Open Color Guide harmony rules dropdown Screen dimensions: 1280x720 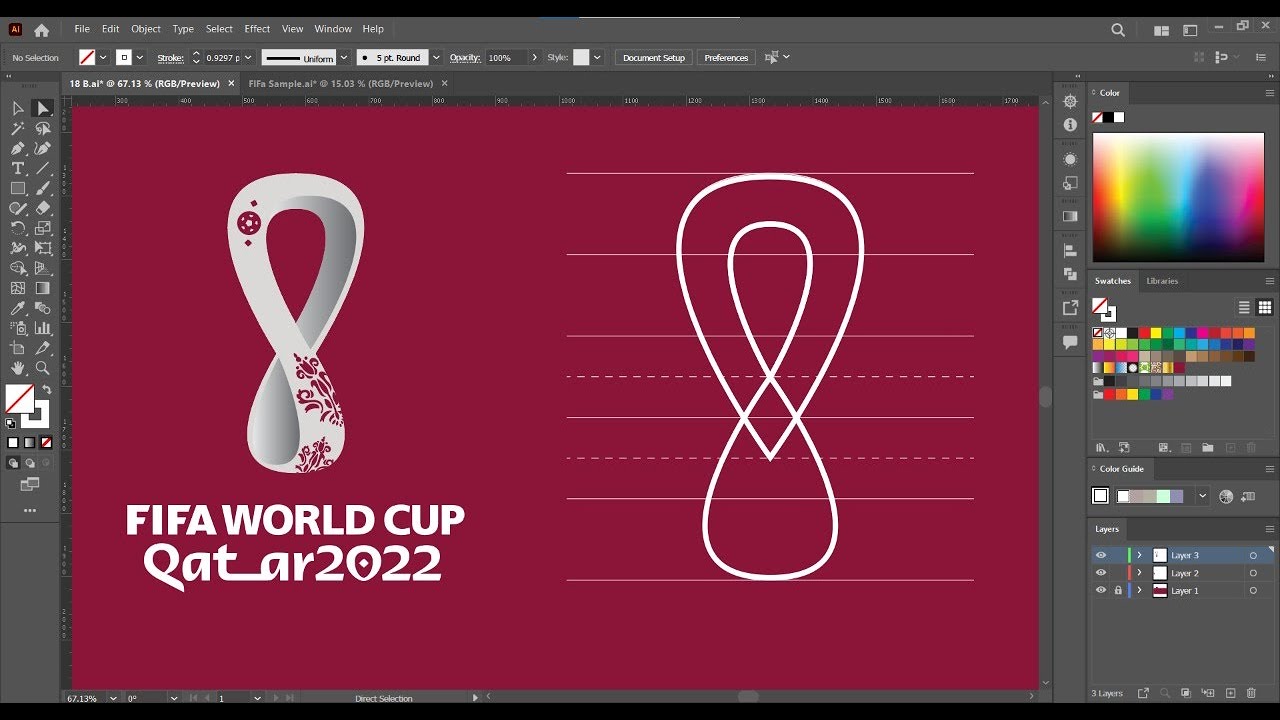[1203, 496]
